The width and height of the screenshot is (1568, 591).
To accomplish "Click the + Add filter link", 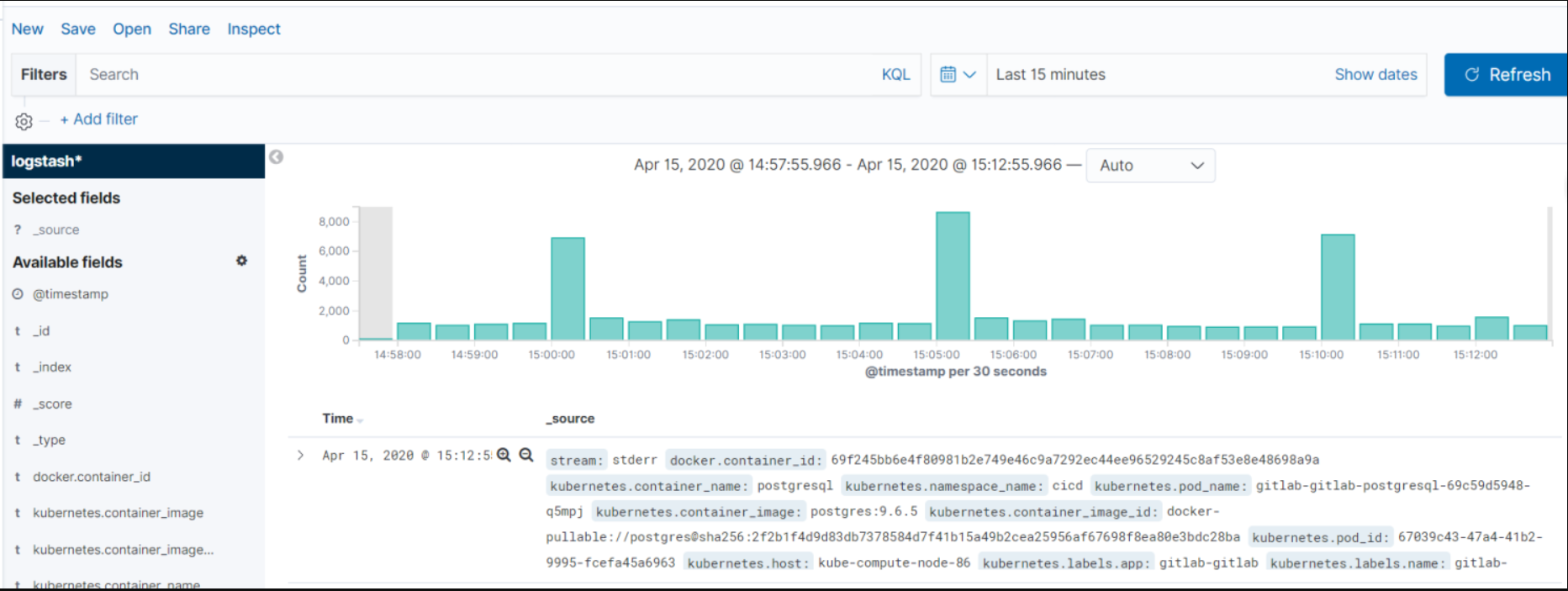I will click(x=98, y=119).
